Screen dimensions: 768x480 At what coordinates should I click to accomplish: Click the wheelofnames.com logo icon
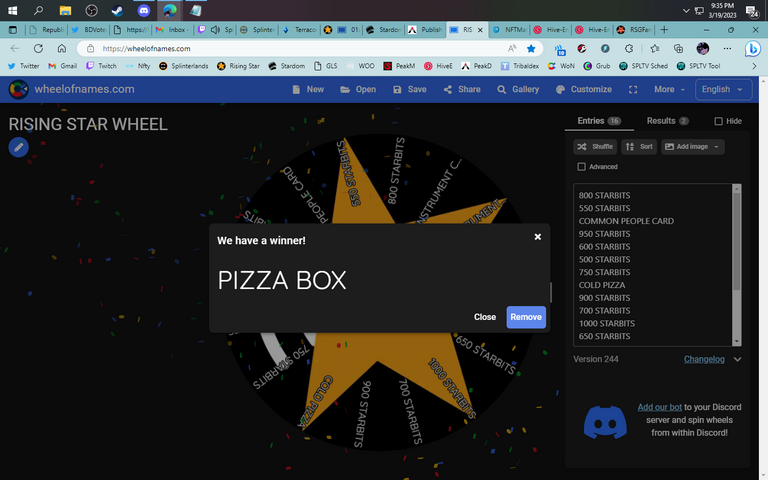click(x=18, y=89)
